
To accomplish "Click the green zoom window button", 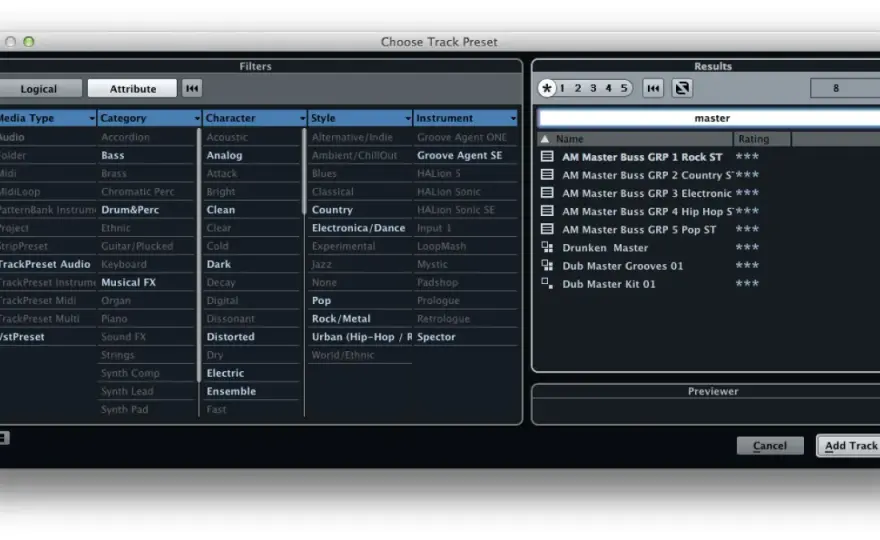I will tap(29, 42).
